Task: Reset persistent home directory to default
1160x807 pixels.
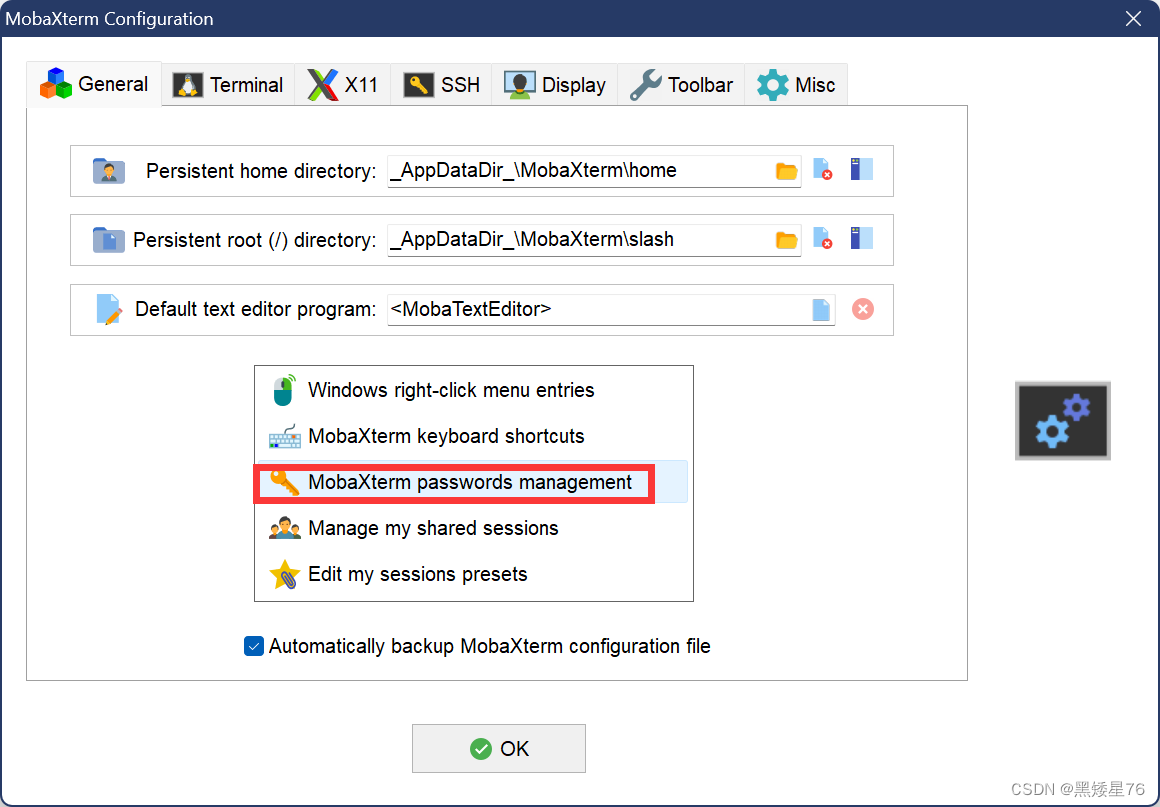Action: [x=823, y=169]
